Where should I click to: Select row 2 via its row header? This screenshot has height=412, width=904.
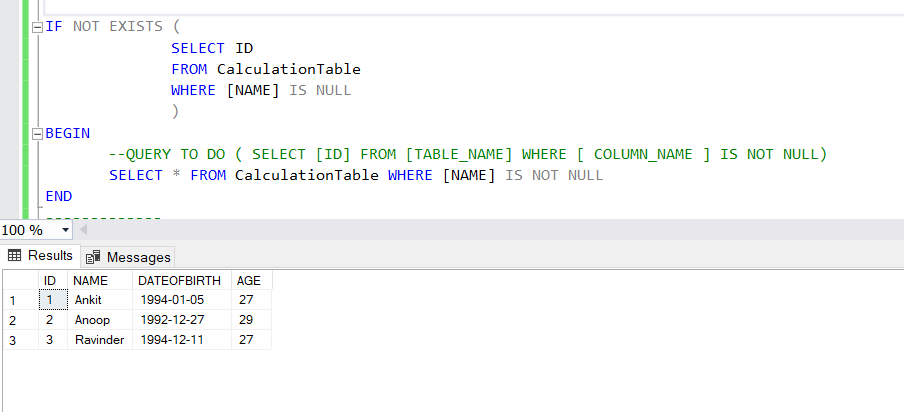click(19, 320)
